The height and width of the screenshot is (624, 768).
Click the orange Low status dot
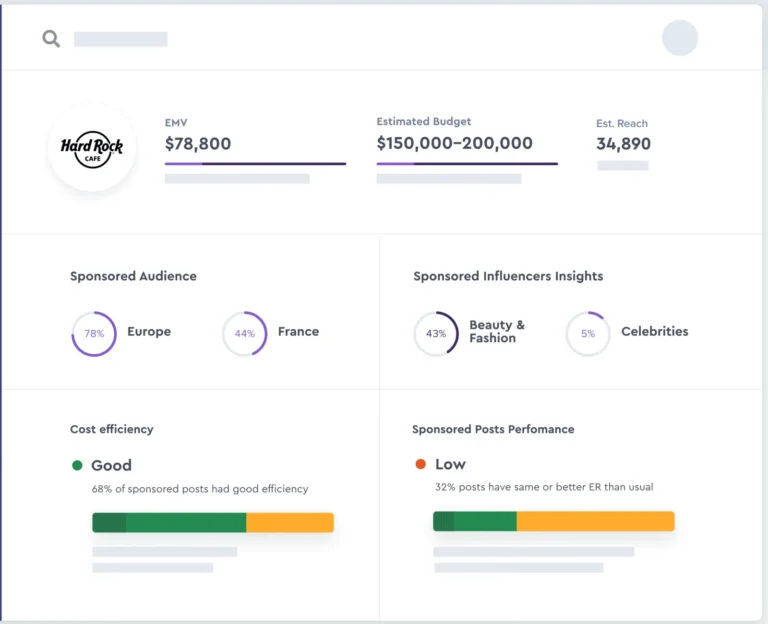pos(420,464)
